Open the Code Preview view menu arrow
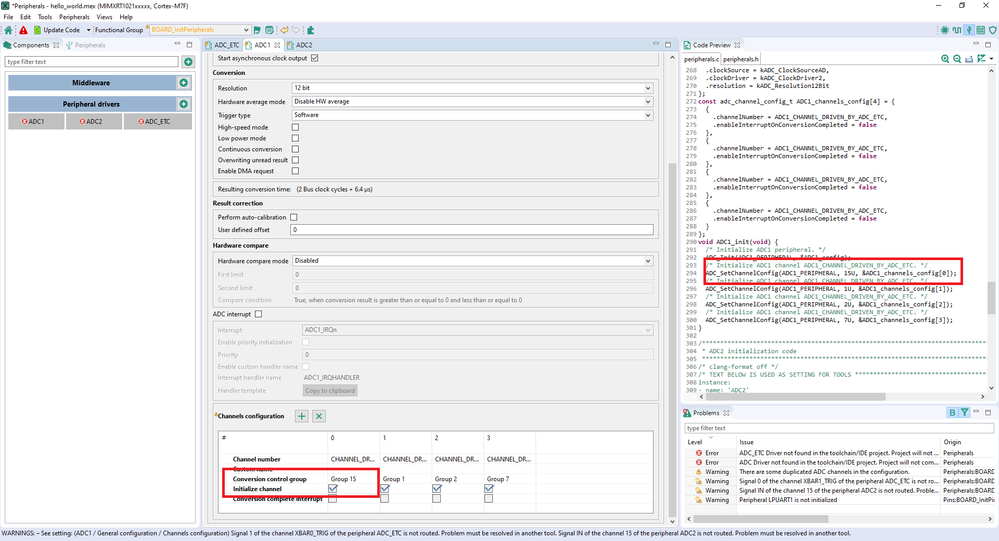This screenshot has height=541, width=999. click(991, 59)
